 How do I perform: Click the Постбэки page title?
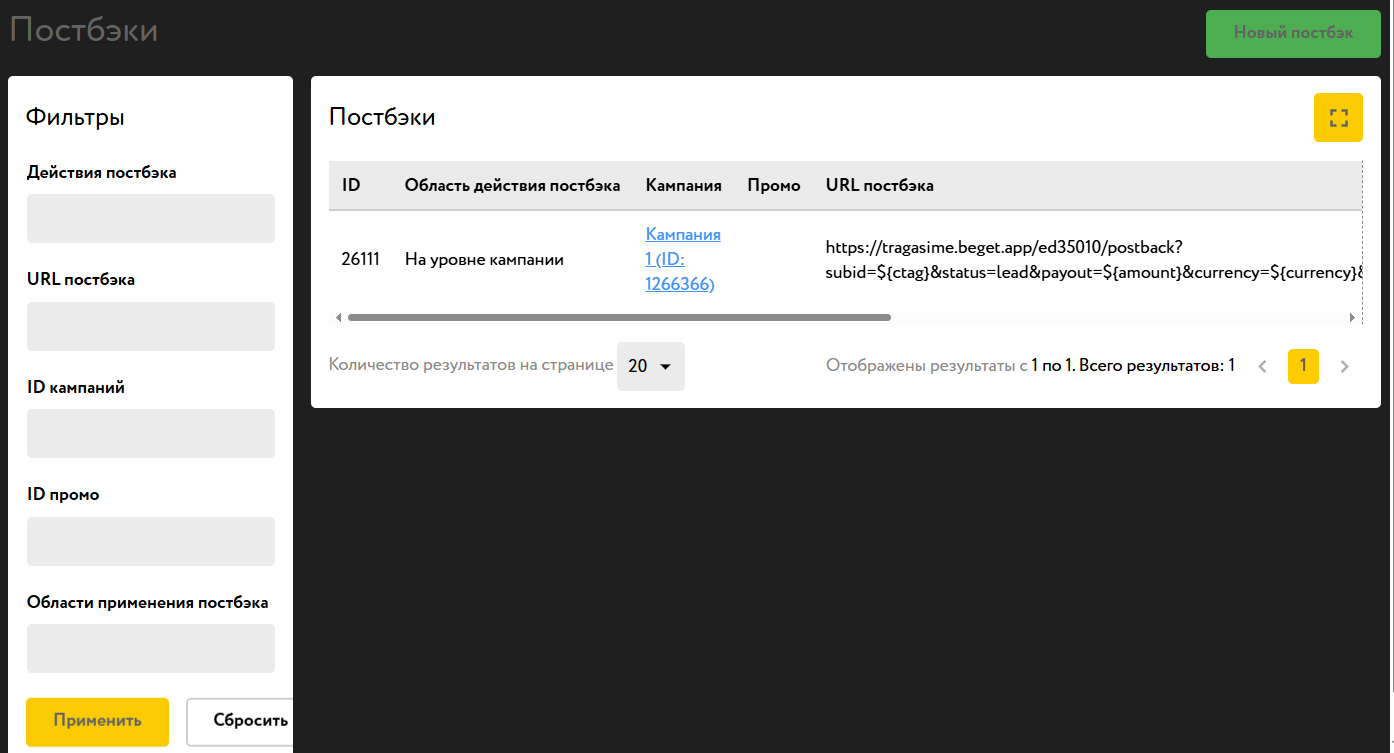click(x=84, y=30)
